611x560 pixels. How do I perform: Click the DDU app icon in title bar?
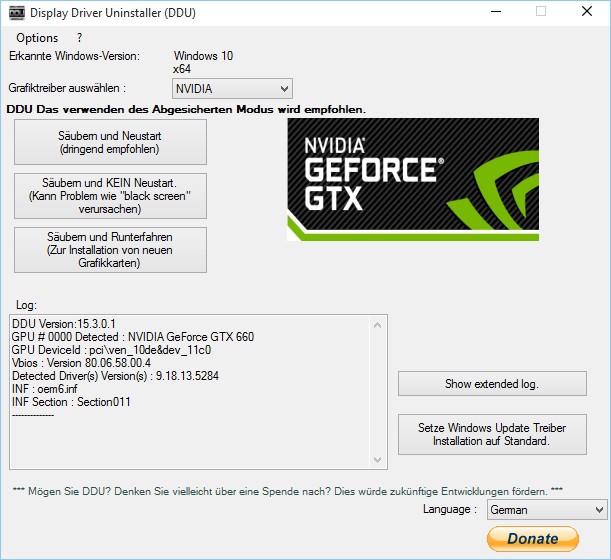click(x=14, y=12)
